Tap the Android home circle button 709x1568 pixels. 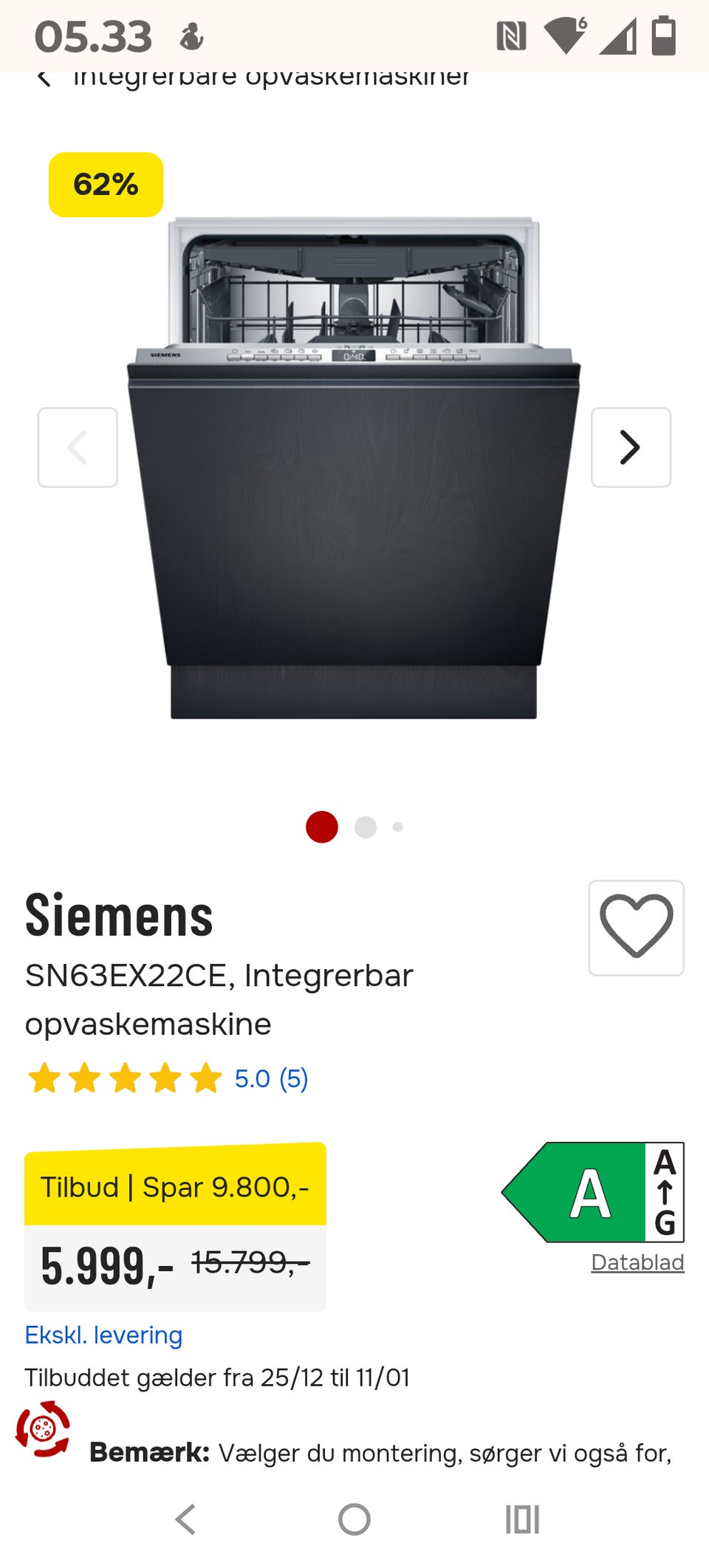point(354,1520)
